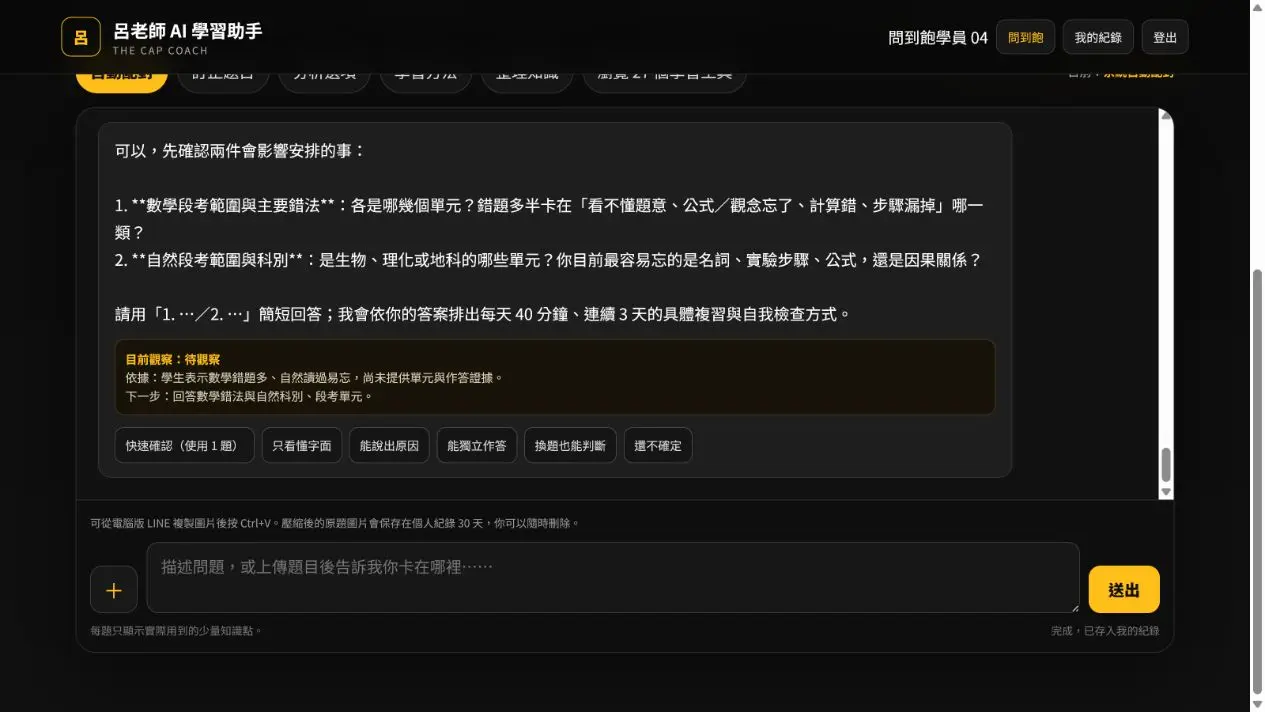
Task: Choose the 能說出原因 option
Action: point(390,446)
